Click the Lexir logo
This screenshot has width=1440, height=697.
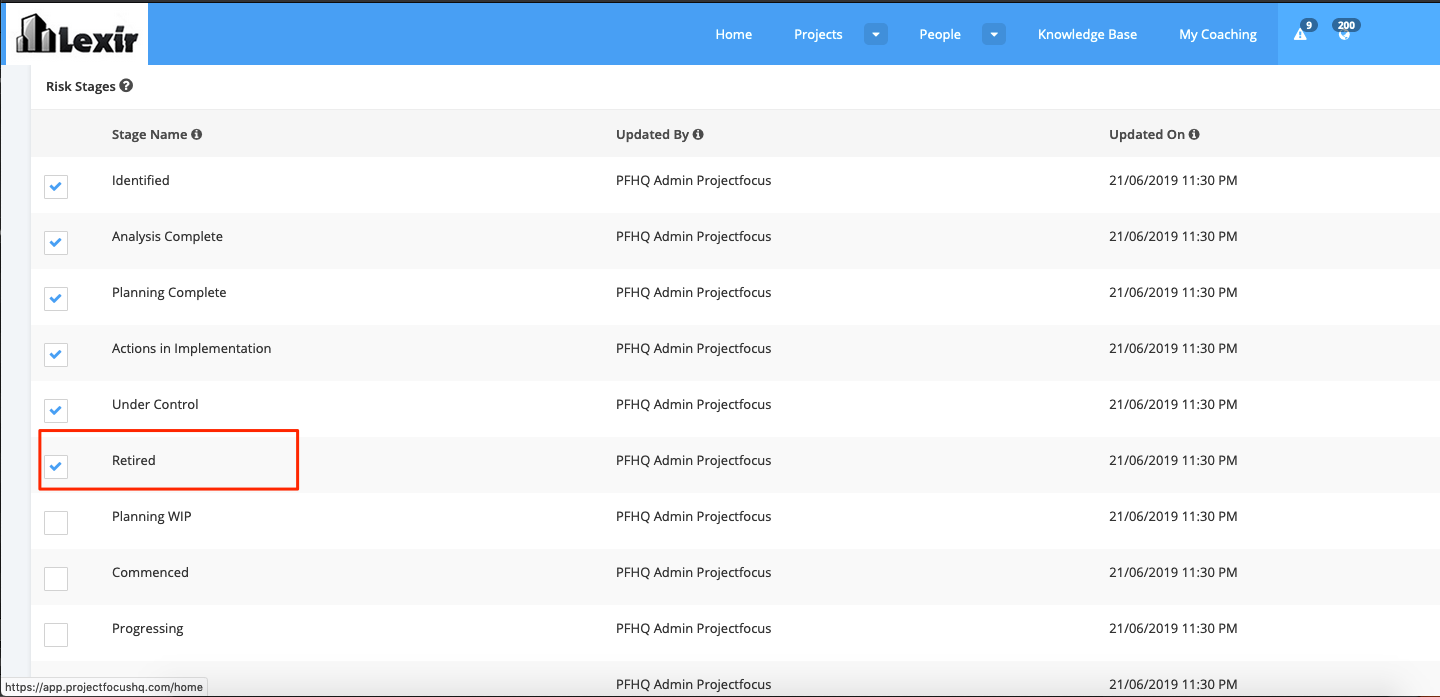(77, 34)
